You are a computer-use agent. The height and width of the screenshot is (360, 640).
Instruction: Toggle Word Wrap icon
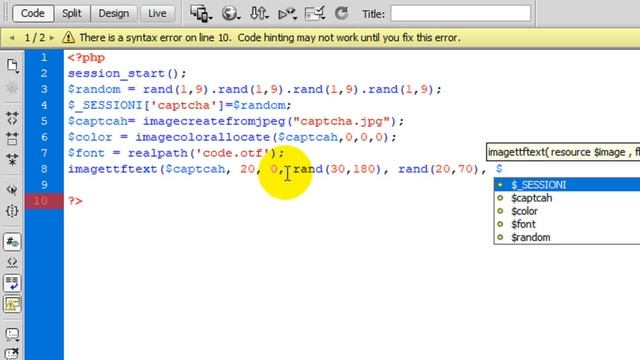pyautogui.click(x=12, y=283)
